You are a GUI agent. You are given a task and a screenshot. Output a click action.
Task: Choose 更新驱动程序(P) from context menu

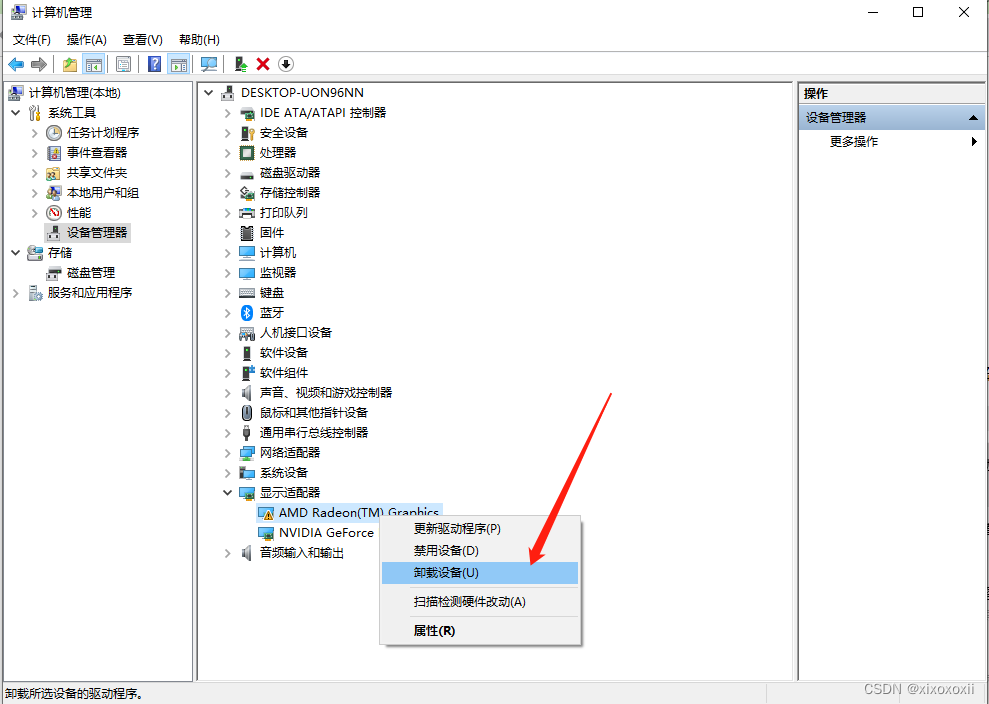479,529
